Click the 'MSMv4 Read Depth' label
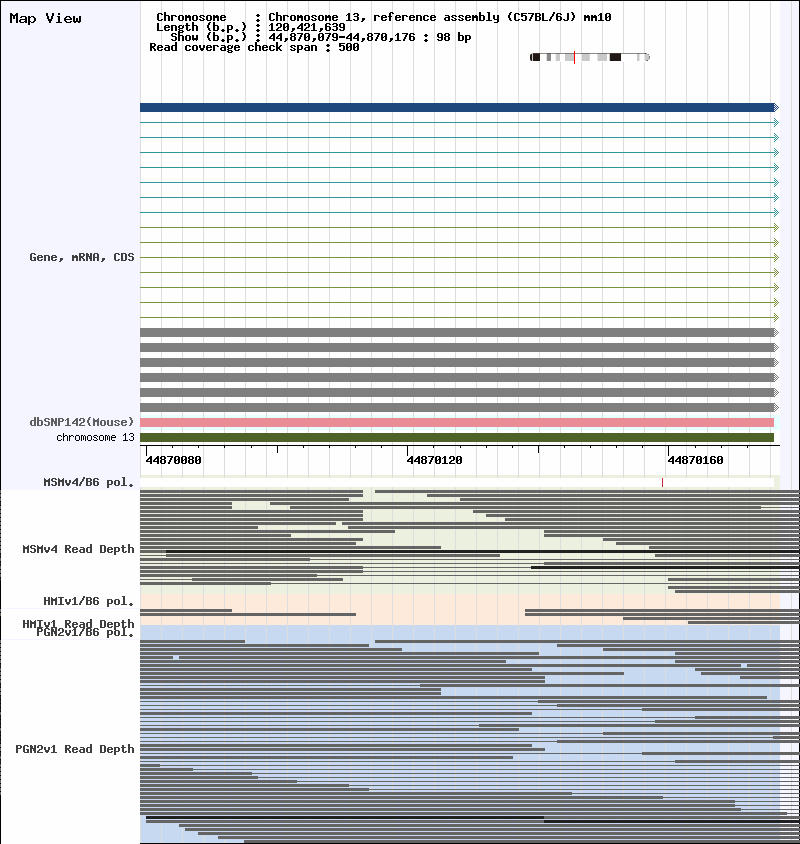The height and width of the screenshot is (844, 800). click(x=79, y=549)
